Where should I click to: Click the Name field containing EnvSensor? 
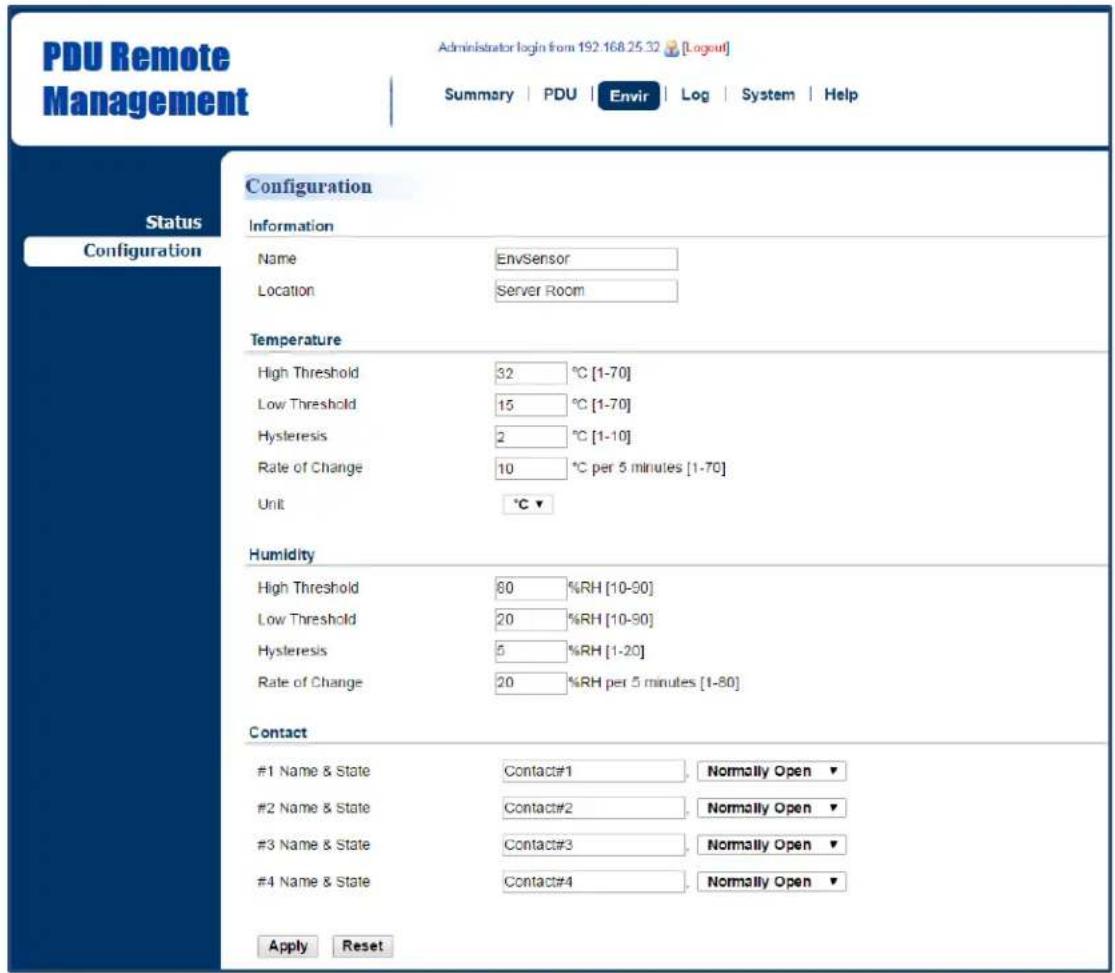tap(586, 259)
